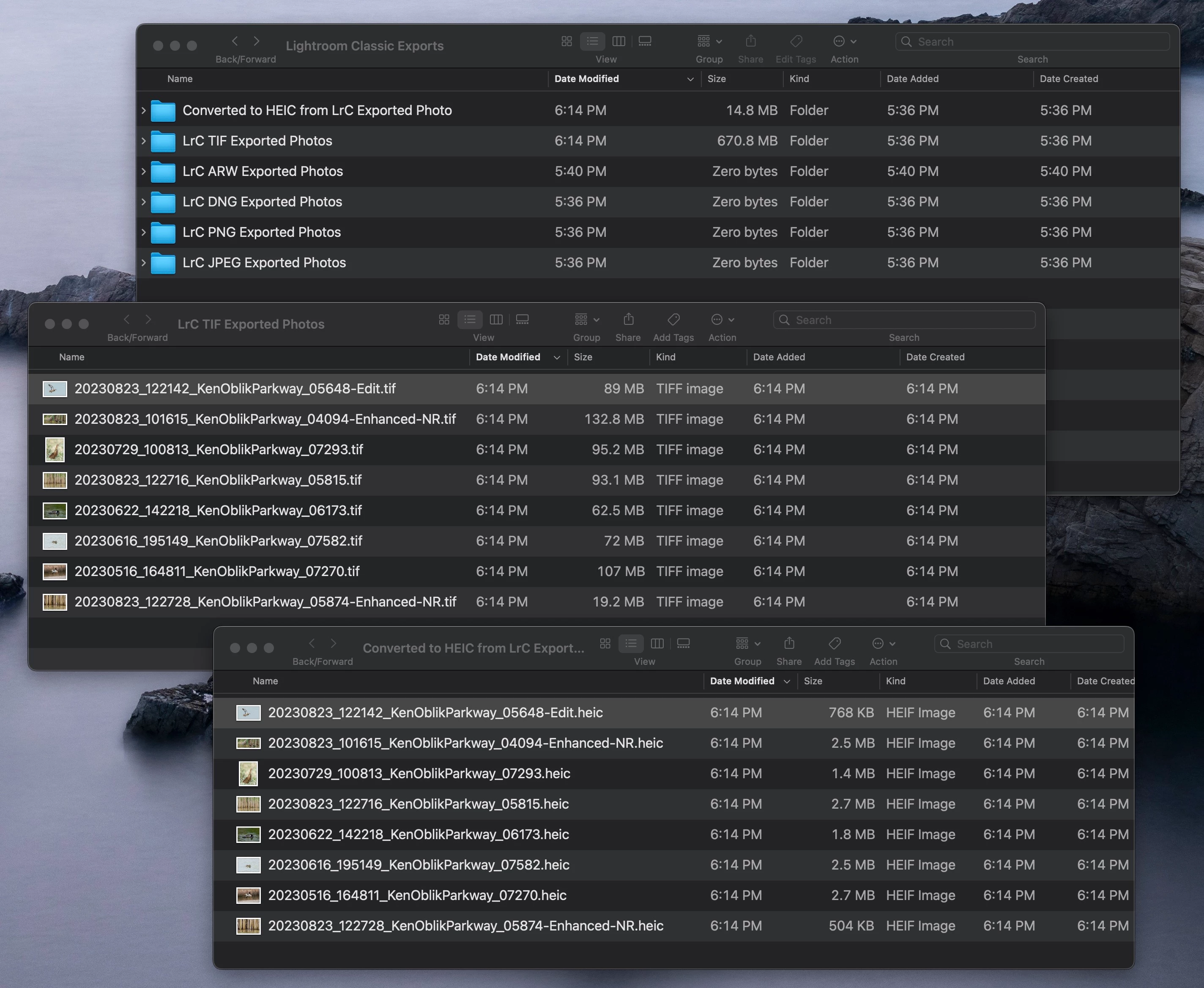Toggle list view in LrC TIF Exported Photos window

[x=470, y=319]
